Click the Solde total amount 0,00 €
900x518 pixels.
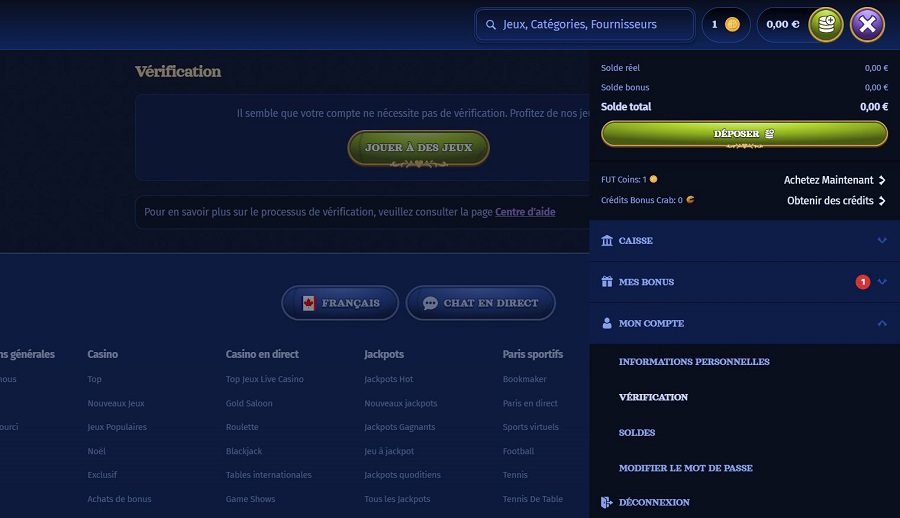tap(874, 107)
